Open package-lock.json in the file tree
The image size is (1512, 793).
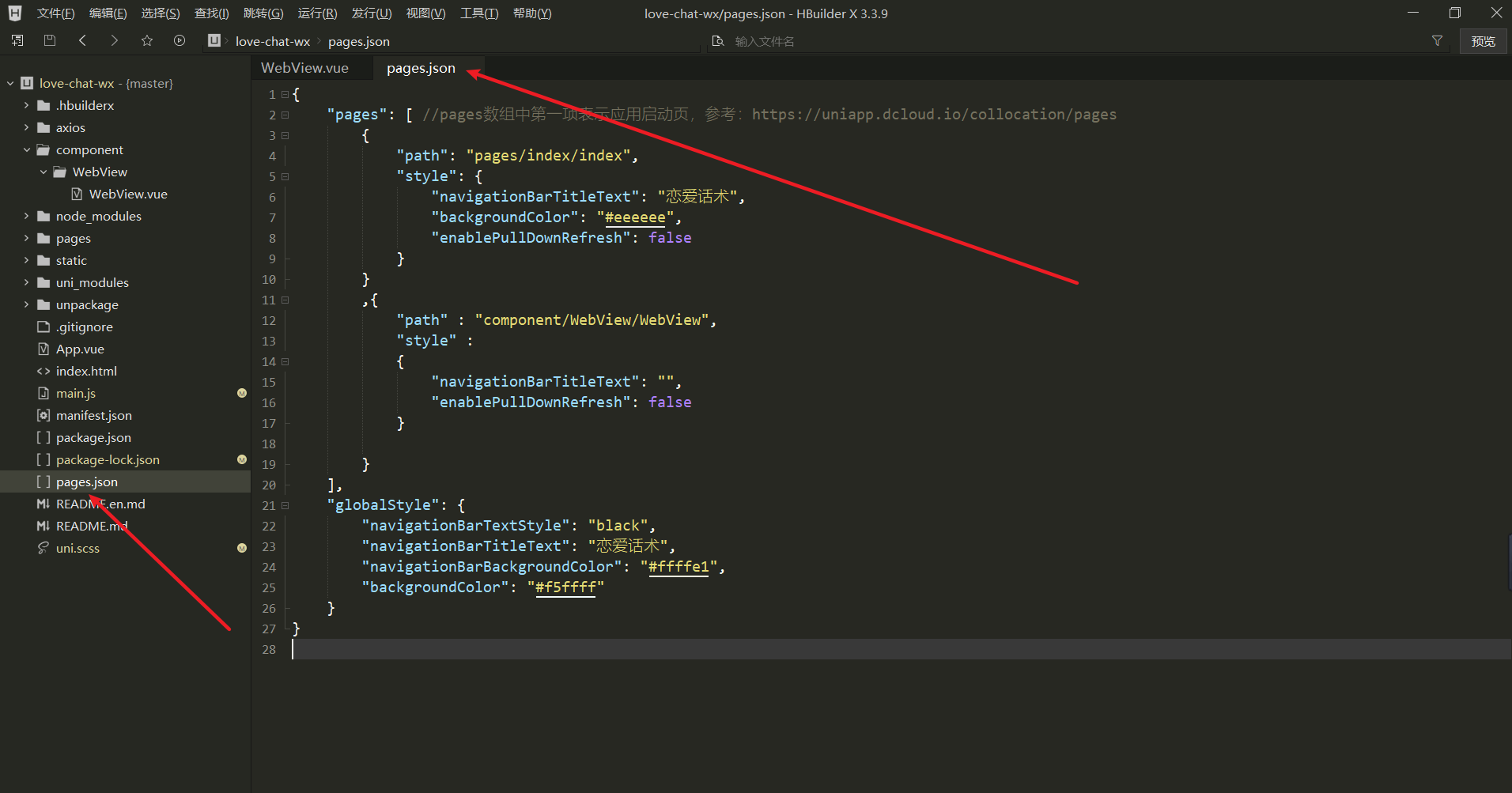pyautogui.click(x=125, y=459)
